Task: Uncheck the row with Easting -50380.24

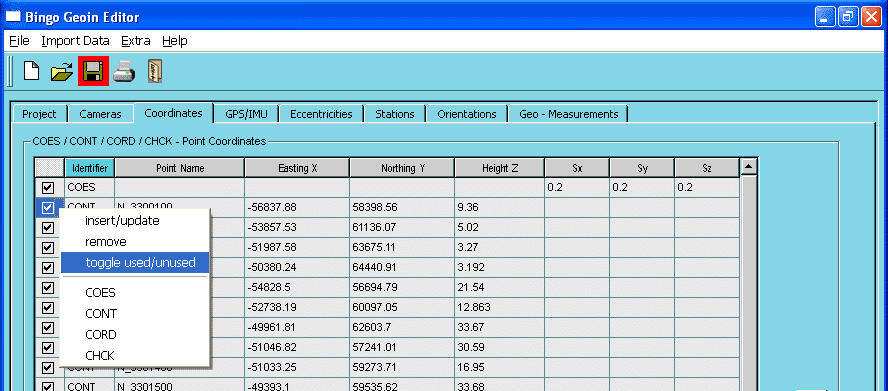Action: tap(48, 267)
